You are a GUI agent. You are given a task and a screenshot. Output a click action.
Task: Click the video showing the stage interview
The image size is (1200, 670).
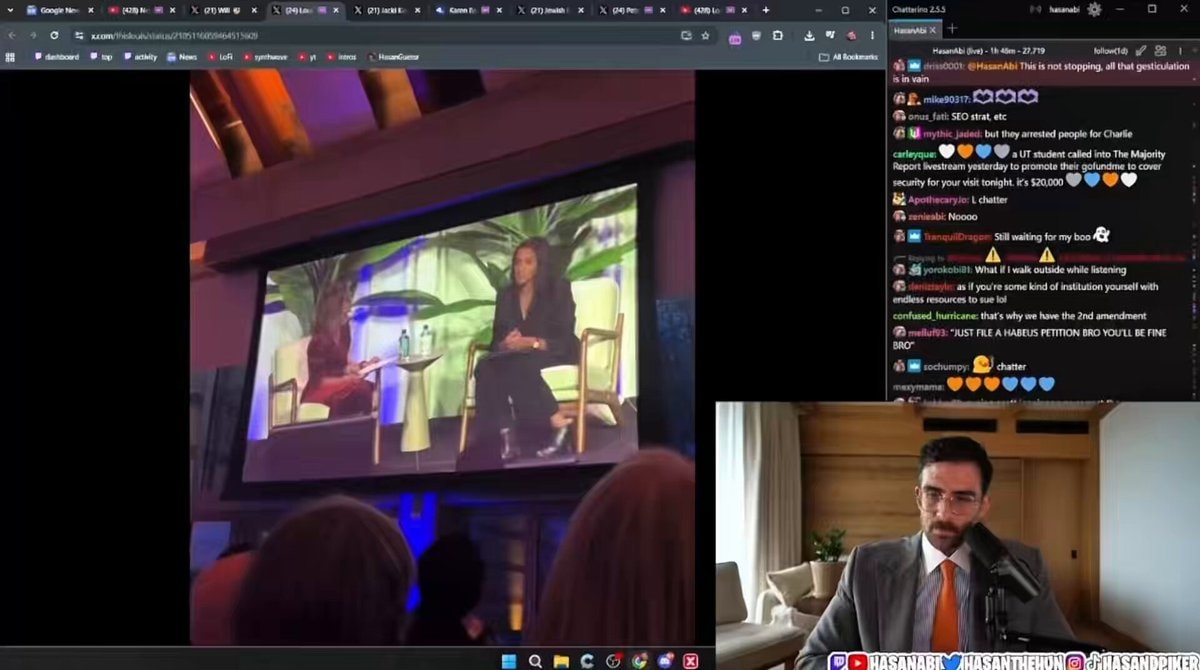pos(442,357)
